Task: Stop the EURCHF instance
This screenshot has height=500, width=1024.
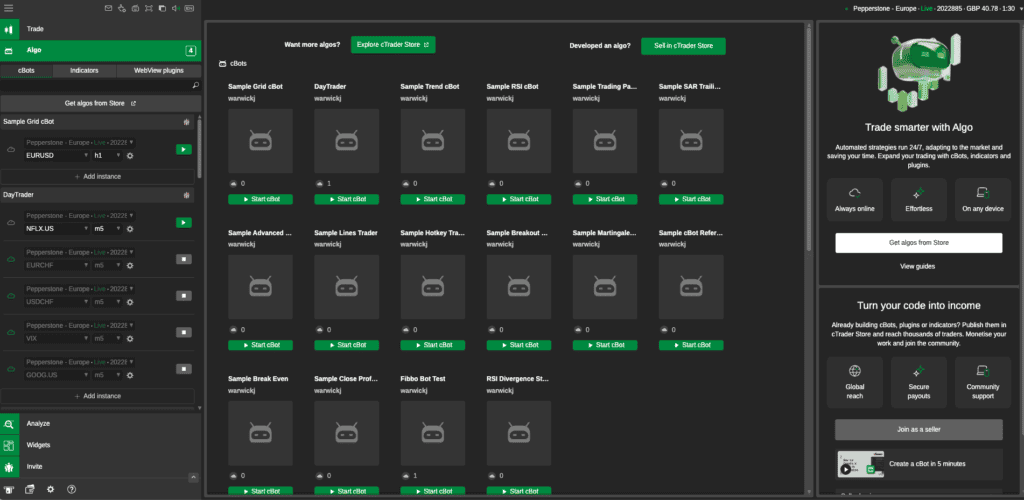Action: coord(184,259)
